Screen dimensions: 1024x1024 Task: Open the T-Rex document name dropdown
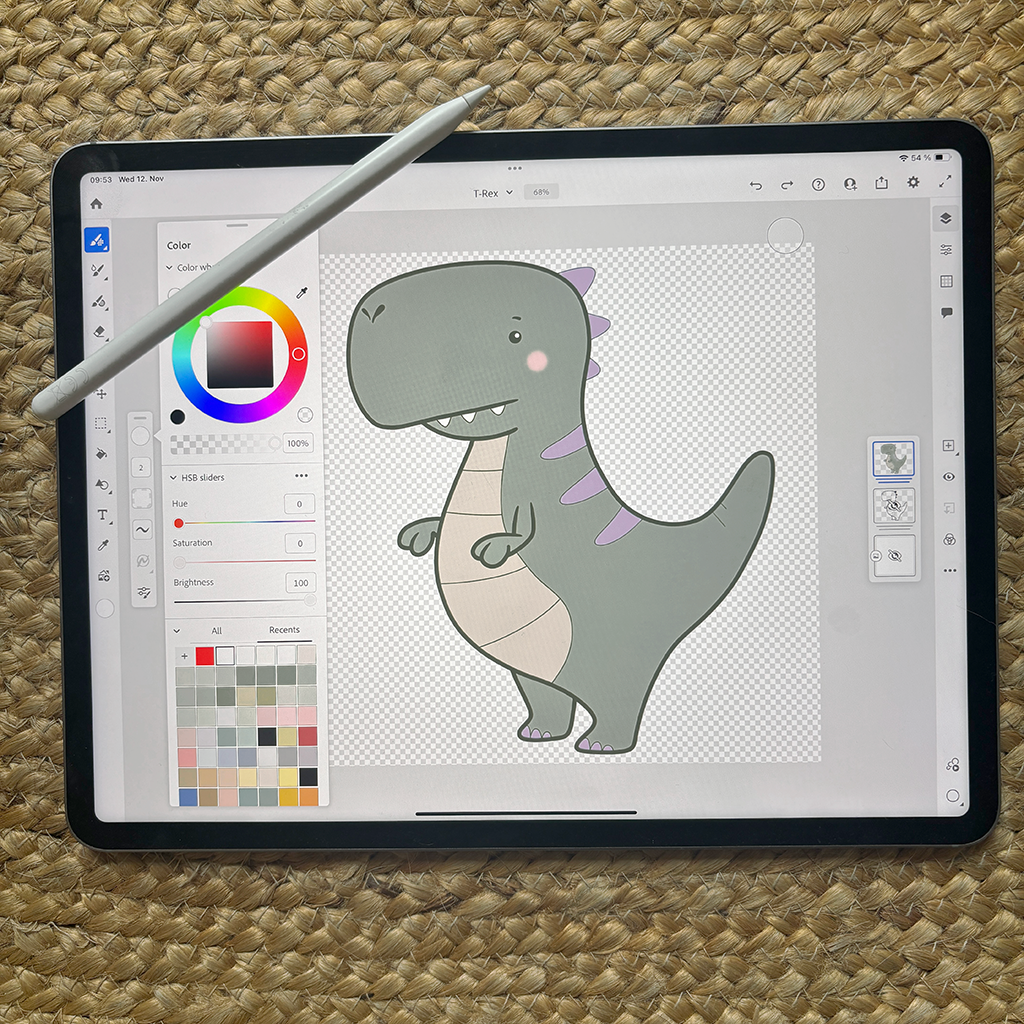point(493,192)
